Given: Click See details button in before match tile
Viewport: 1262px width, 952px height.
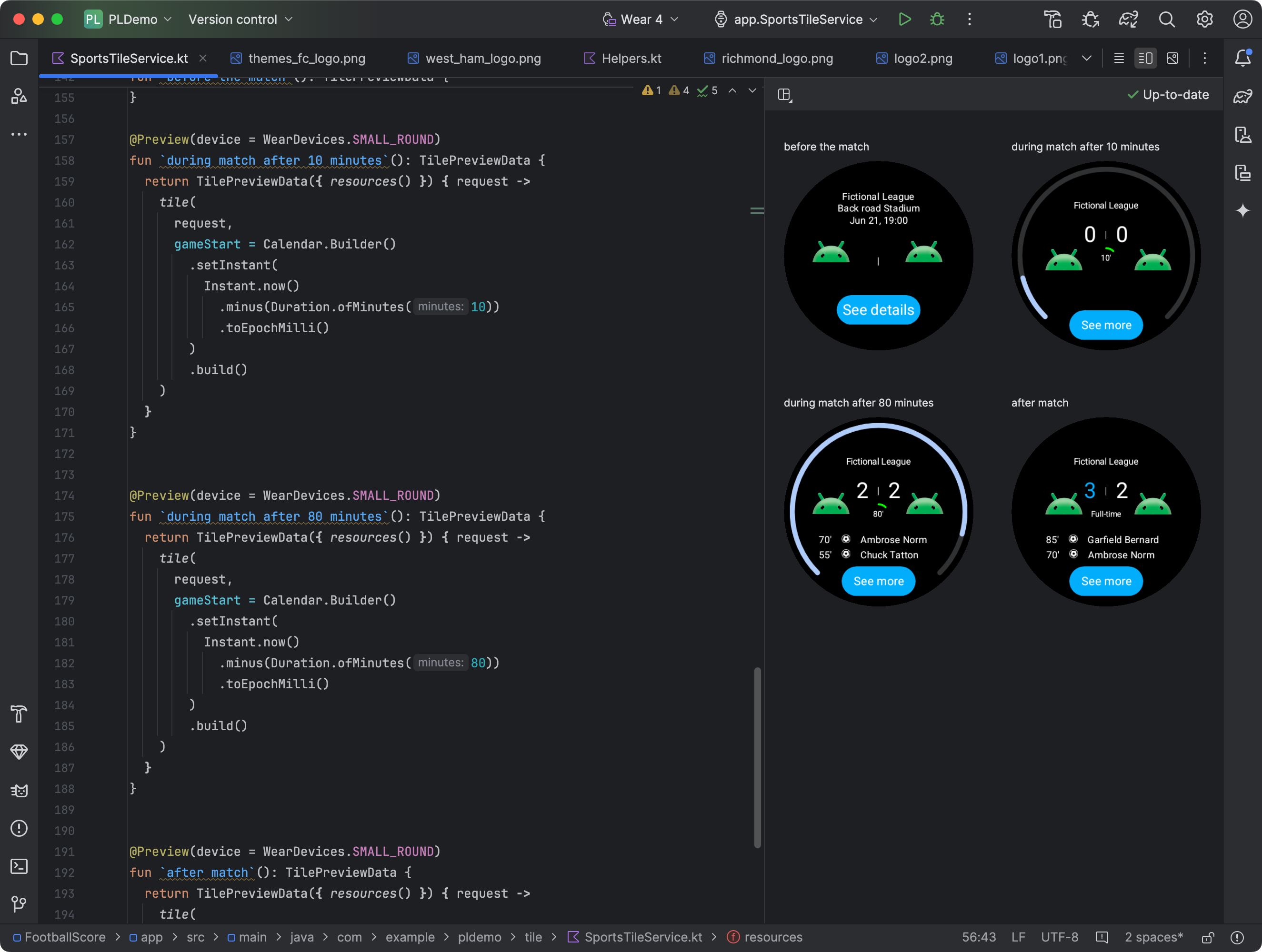Looking at the screenshot, I should [x=878, y=308].
